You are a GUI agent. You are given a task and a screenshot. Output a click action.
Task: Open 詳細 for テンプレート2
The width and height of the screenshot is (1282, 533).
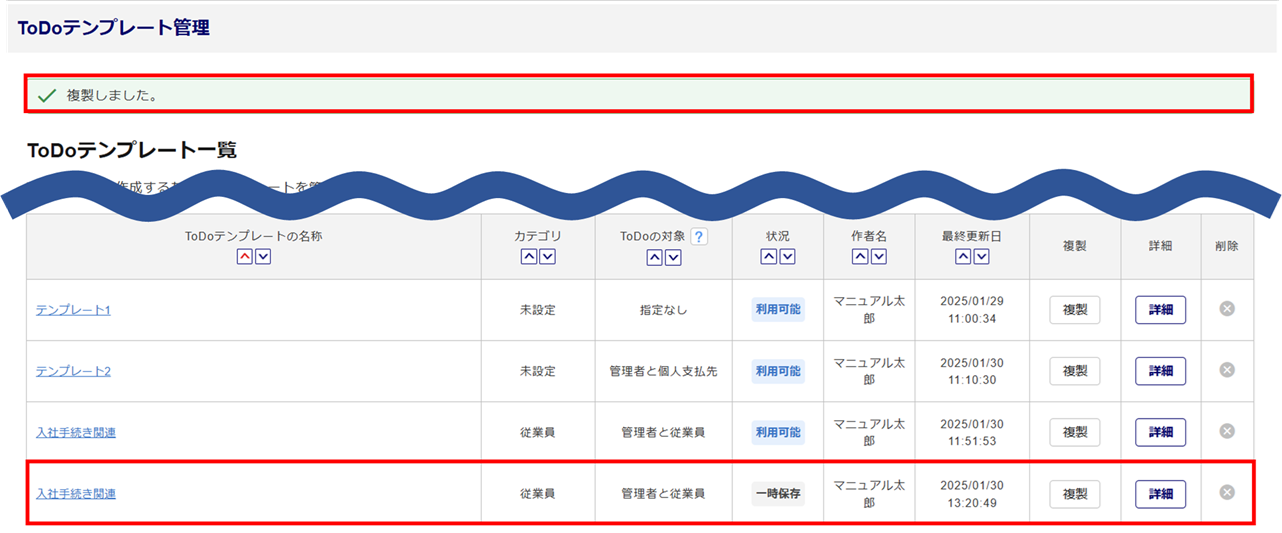pyautogui.click(x=1160, y=371)
